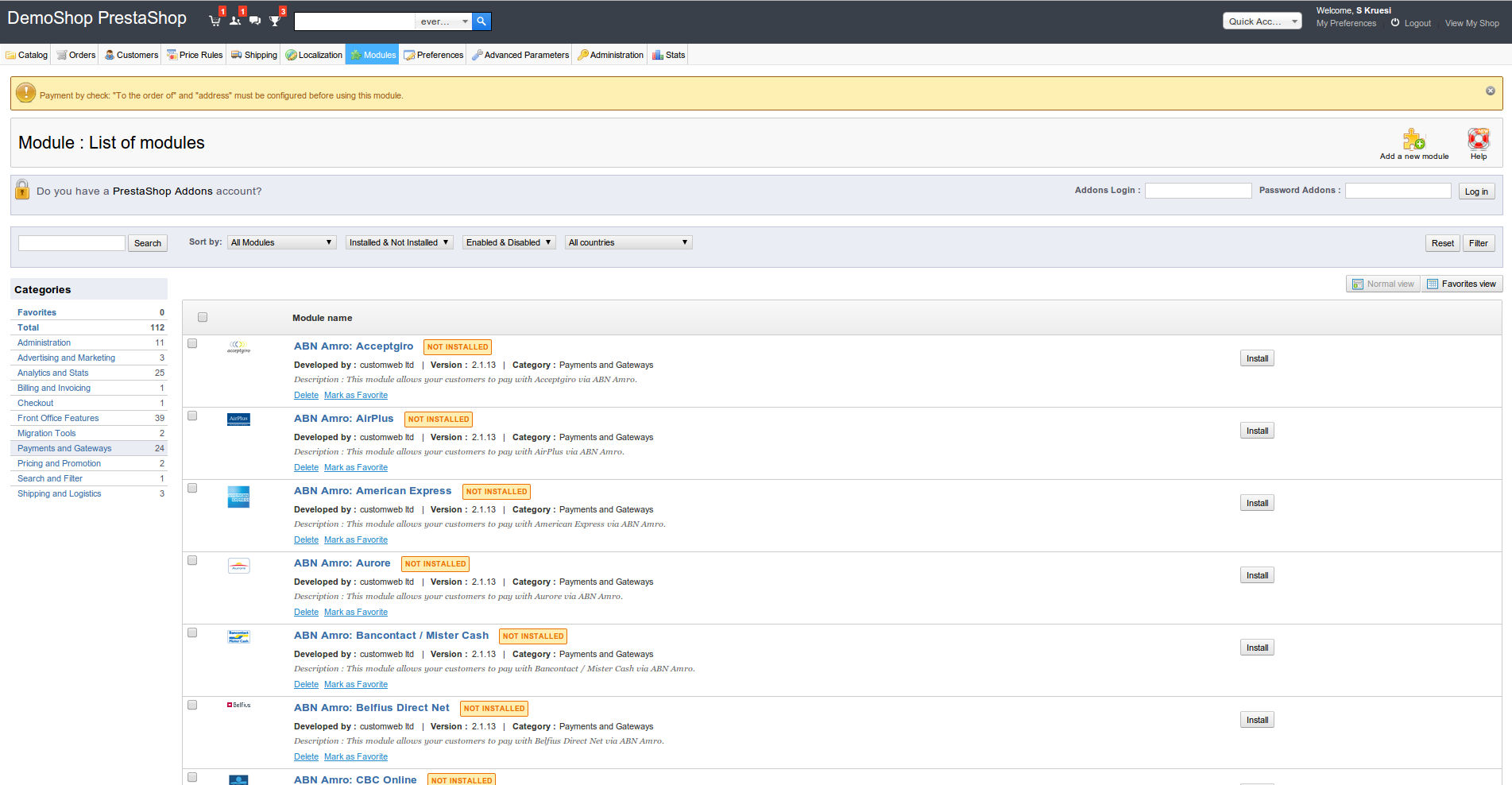Click the Bancontact Mister Cash module logo

238,636
